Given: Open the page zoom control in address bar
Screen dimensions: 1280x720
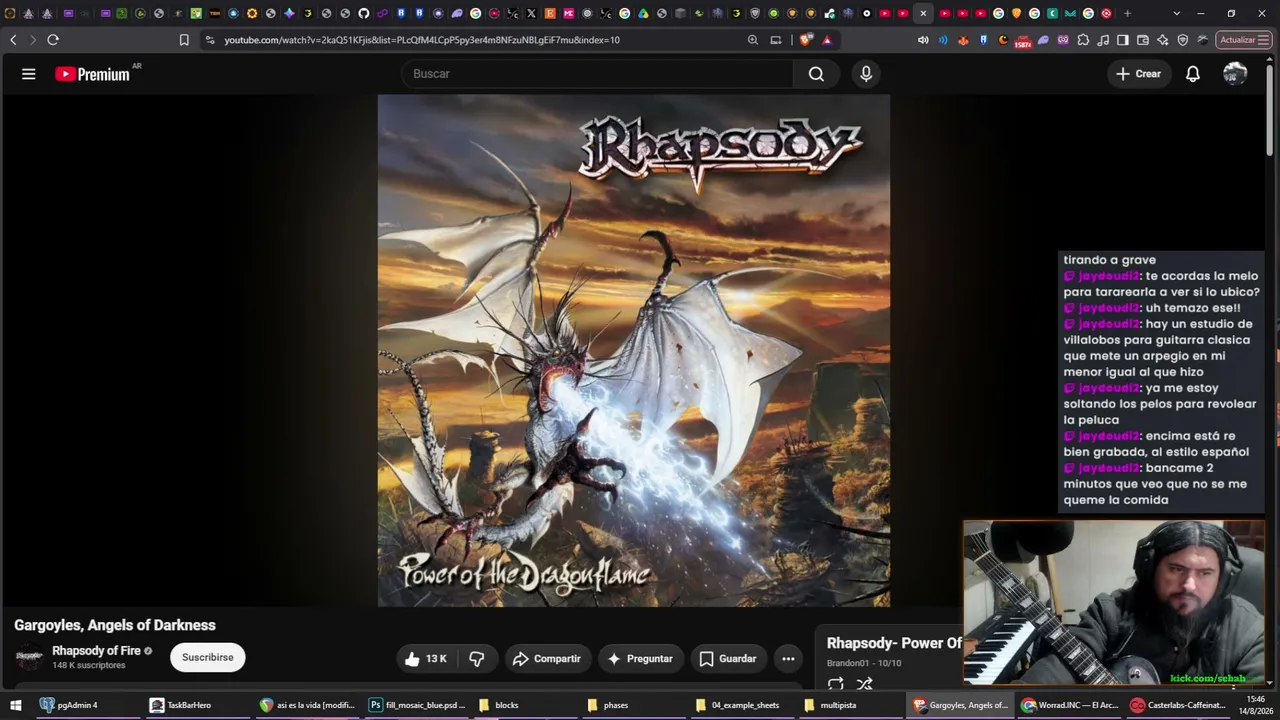Looking at the screenshot, I should (x=753, y=40).
